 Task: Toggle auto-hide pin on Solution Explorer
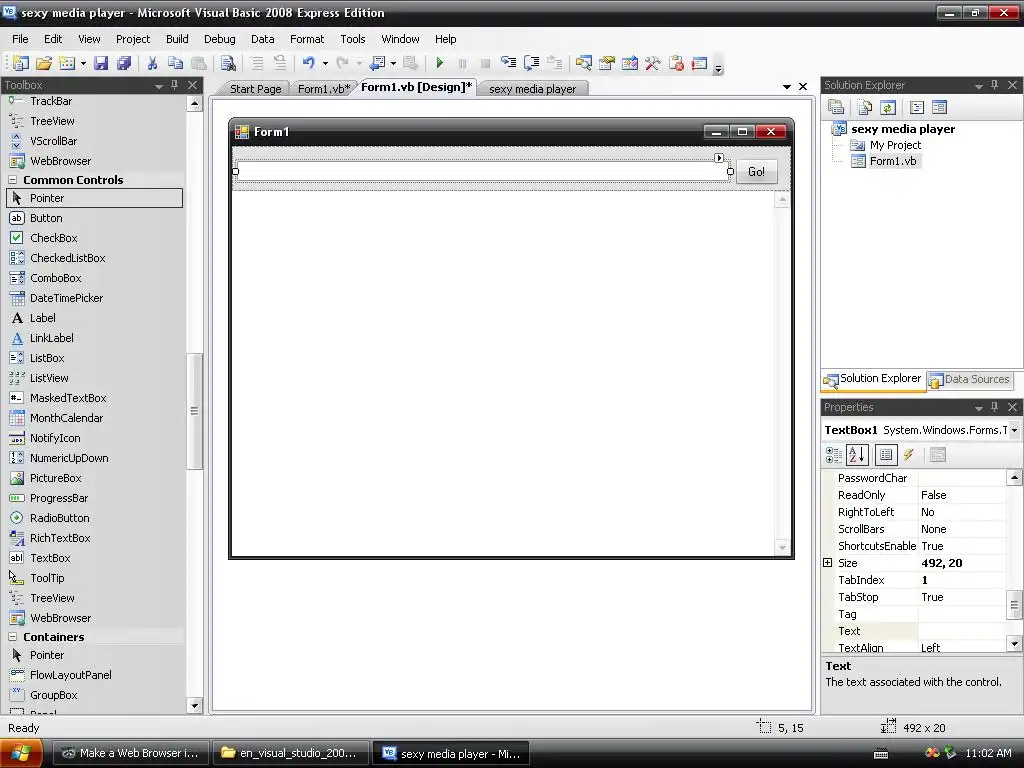coord(995,85)
